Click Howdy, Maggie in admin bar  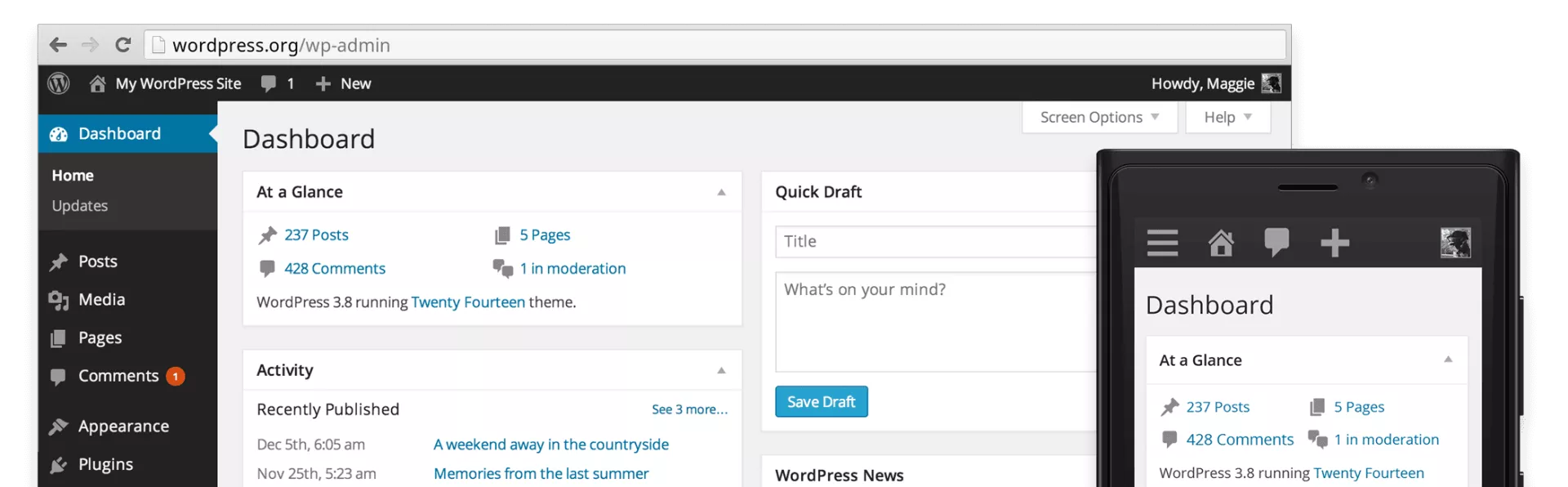(x=1203, y=83)
